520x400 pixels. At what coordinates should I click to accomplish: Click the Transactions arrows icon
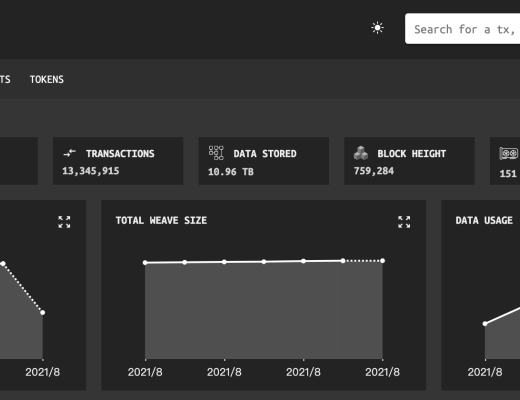pyautogui.click(x=69, y=153)
